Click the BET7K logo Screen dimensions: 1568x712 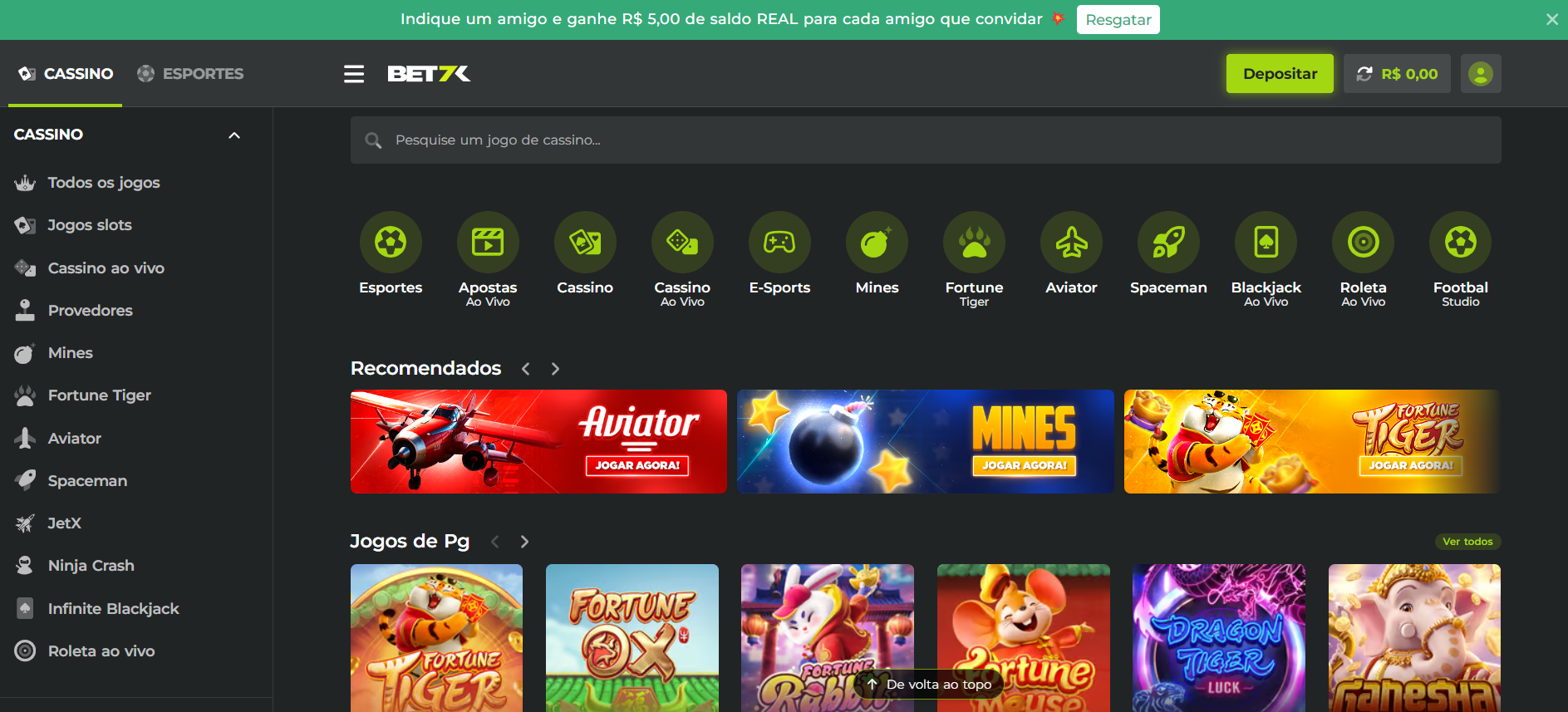coord(429,74)
